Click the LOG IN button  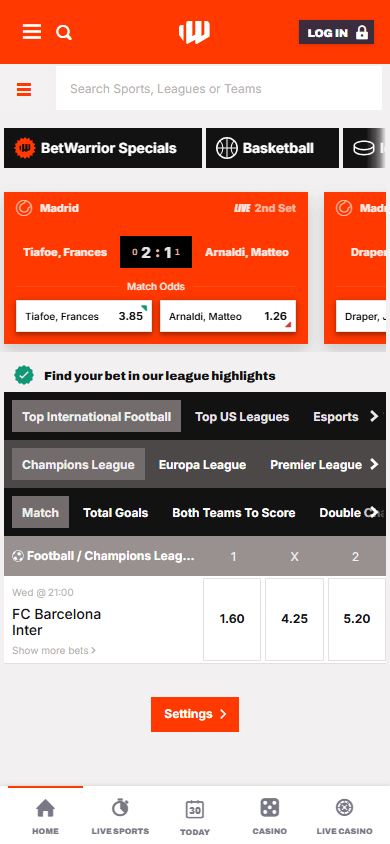(336, 32)
